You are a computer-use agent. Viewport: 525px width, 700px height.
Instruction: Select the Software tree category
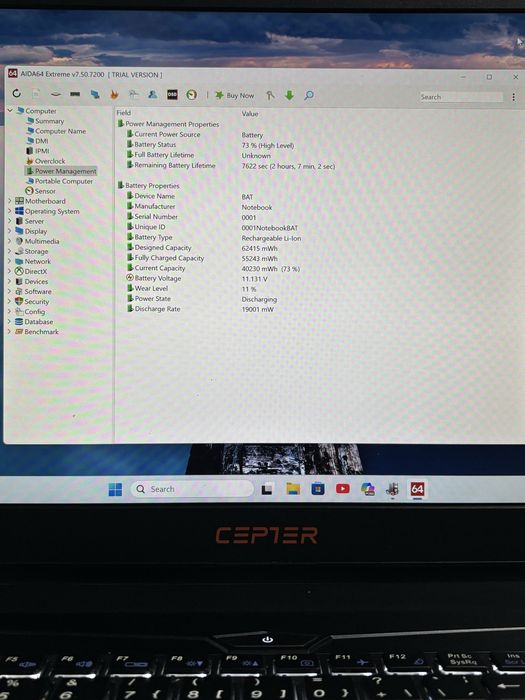click(33, 292)
